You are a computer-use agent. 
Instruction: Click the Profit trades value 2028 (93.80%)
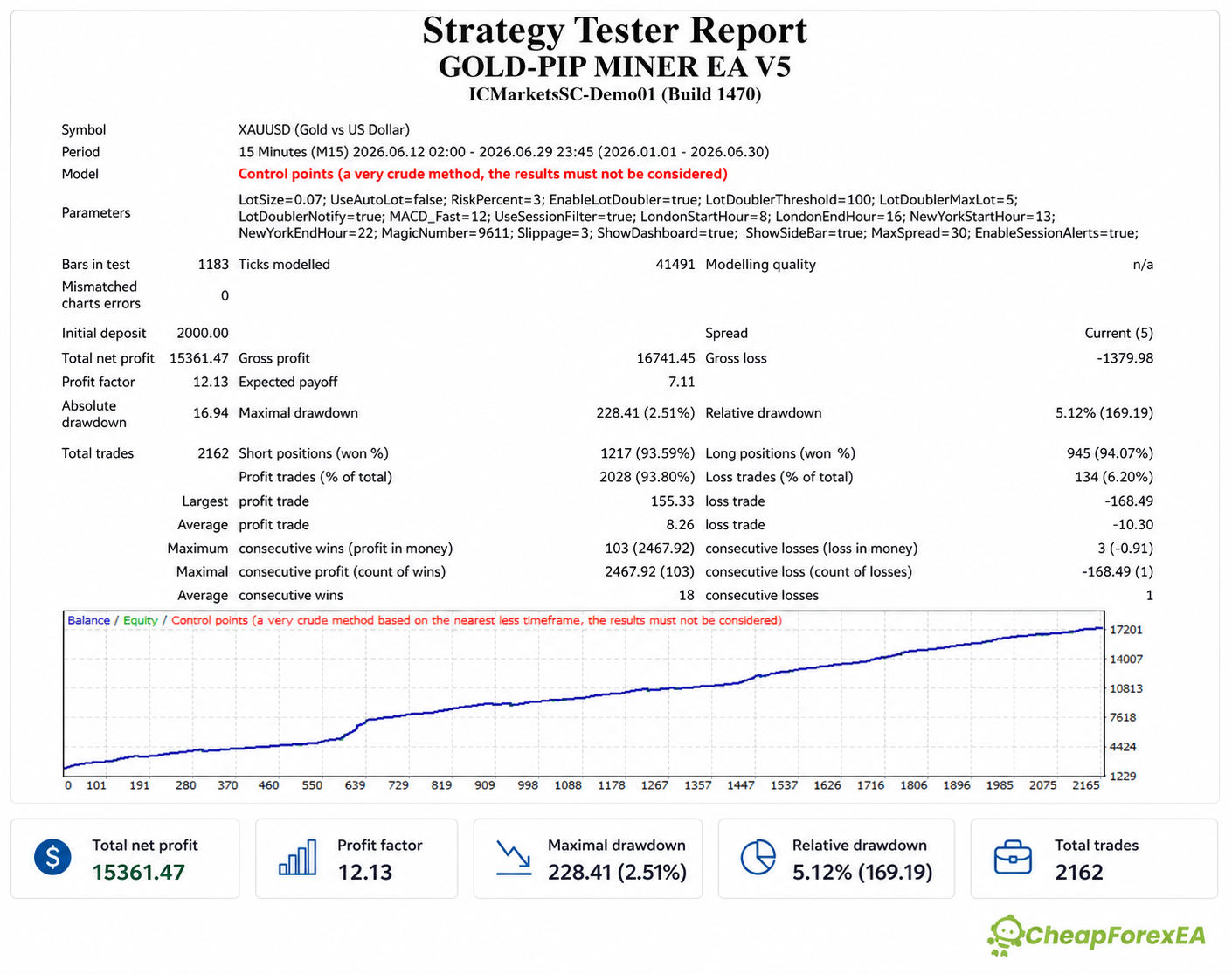click(x=647, y=477)
